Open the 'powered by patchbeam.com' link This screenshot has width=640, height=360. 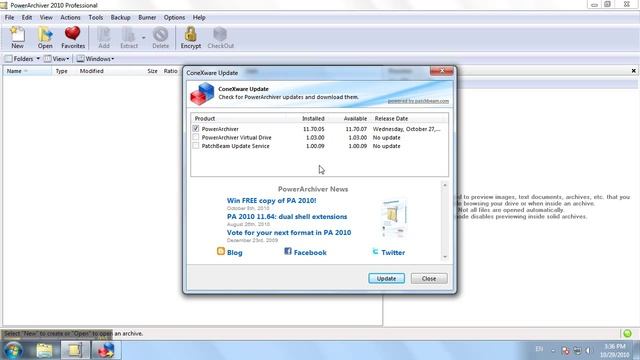[418, 101]
